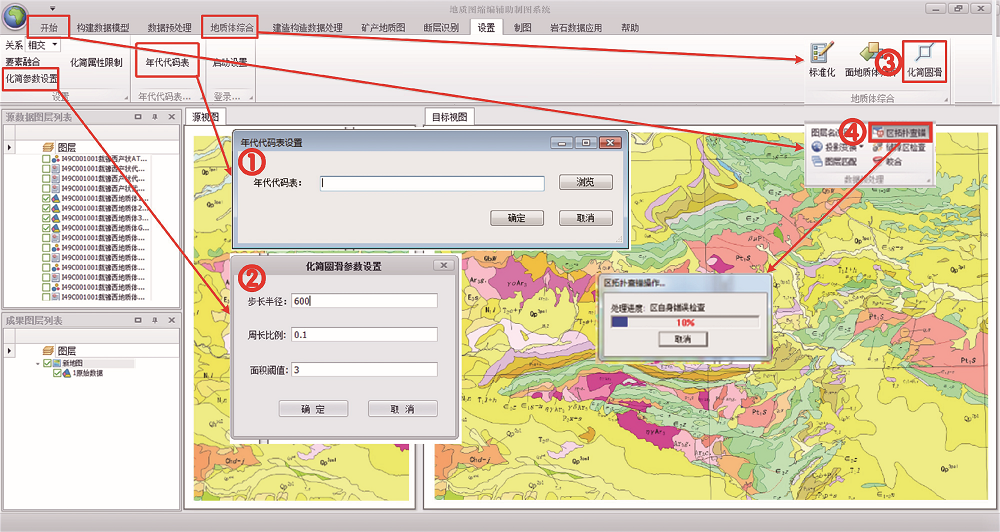Open the 登录 group dialog launcher
Viewport: 1000px width, 532px height.
pos(251,98)
